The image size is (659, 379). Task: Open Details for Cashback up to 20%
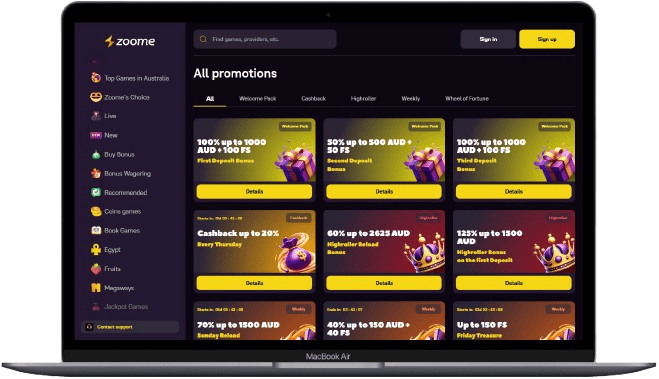point(254,283)
